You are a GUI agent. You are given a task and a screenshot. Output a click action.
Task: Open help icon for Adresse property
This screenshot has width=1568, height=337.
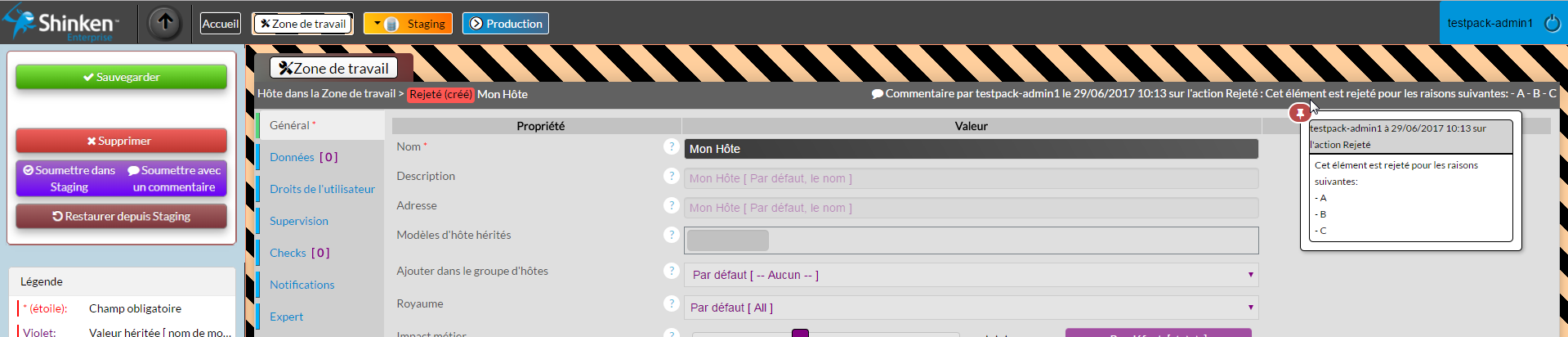[672, 205]
